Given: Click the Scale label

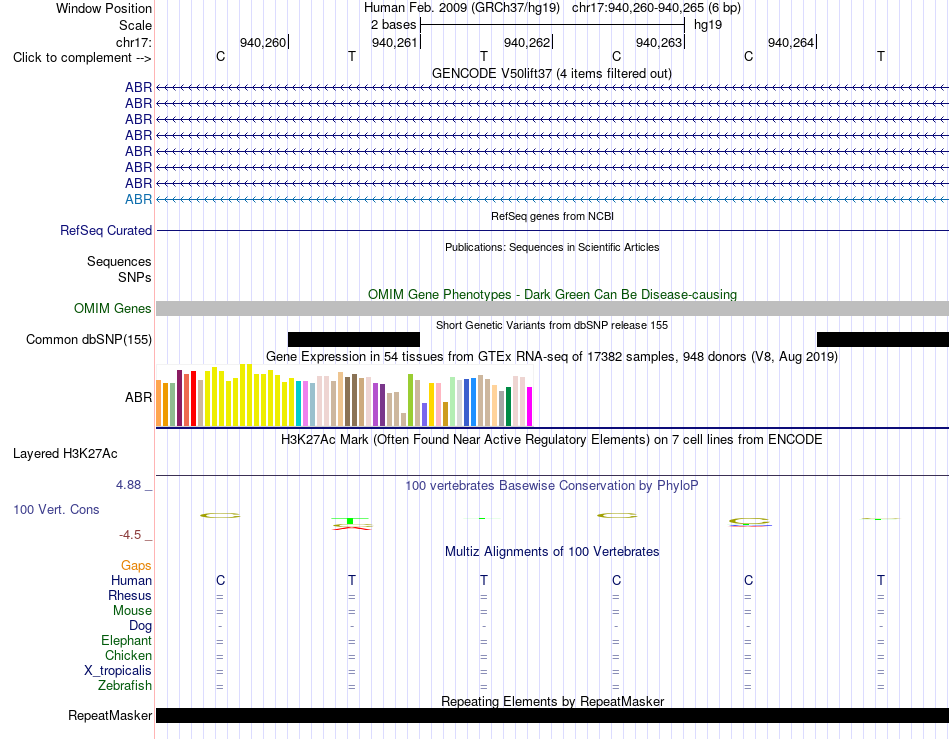Looking at the screenshot, I should click(x=135, y=25).
